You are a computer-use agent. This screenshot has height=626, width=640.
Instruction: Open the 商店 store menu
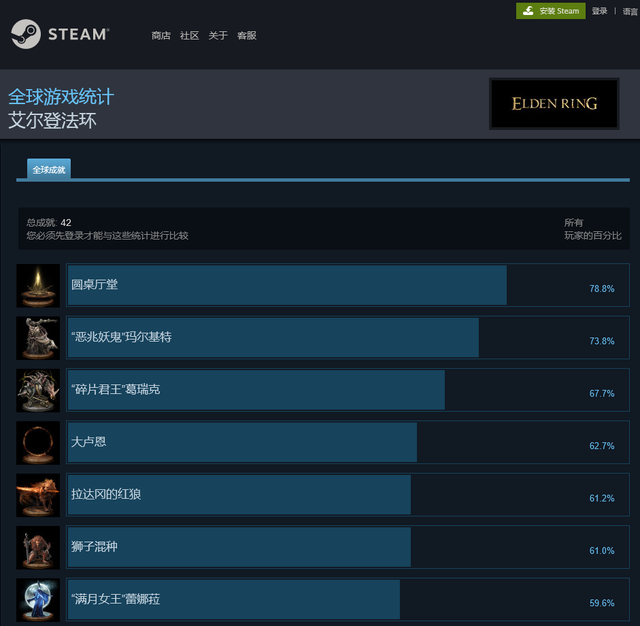tap(161, 36)
